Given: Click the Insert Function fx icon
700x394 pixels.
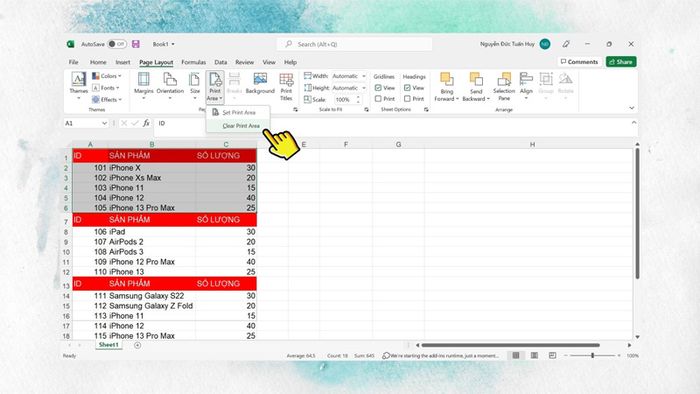Looking at the screenshot, I should pyautogui.click(x=146, y=123).
